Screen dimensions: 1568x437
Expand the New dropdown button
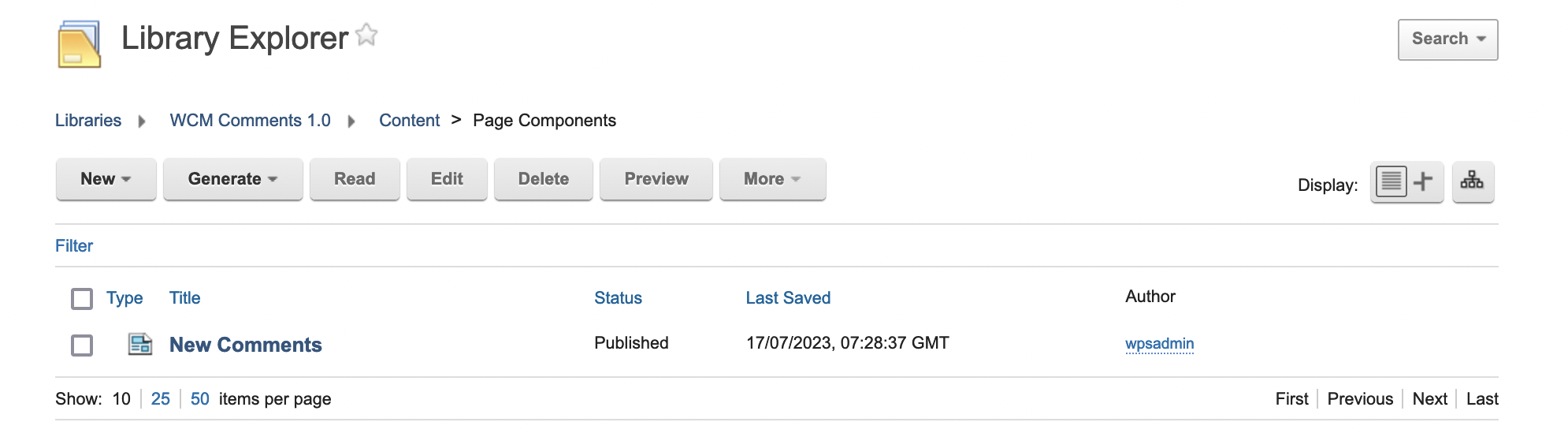pyautogui.click(x=106, y=179)
